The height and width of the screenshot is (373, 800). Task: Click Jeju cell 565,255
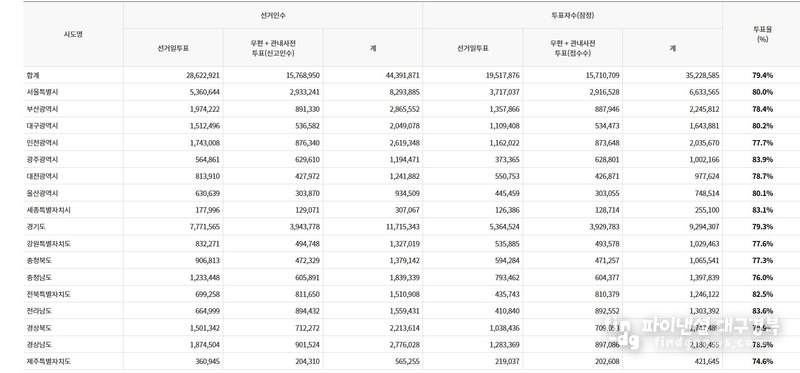click(x=408, y=361)
